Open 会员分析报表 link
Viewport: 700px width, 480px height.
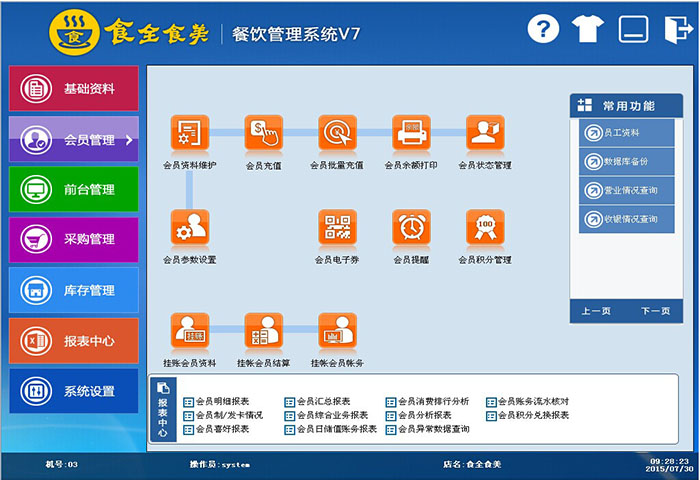[x=418, y=415]
